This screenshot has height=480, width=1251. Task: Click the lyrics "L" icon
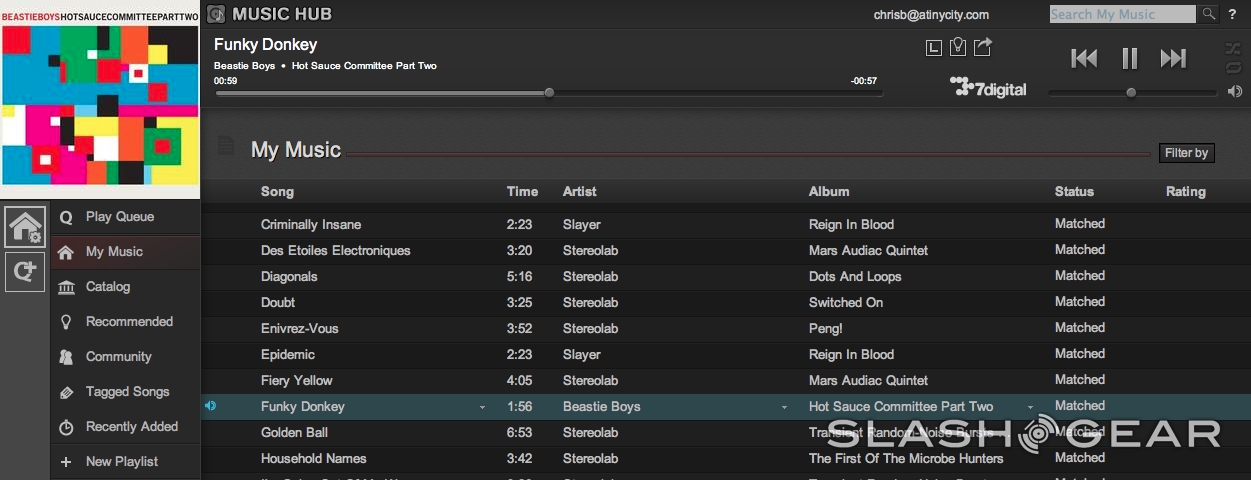point(933,47)
